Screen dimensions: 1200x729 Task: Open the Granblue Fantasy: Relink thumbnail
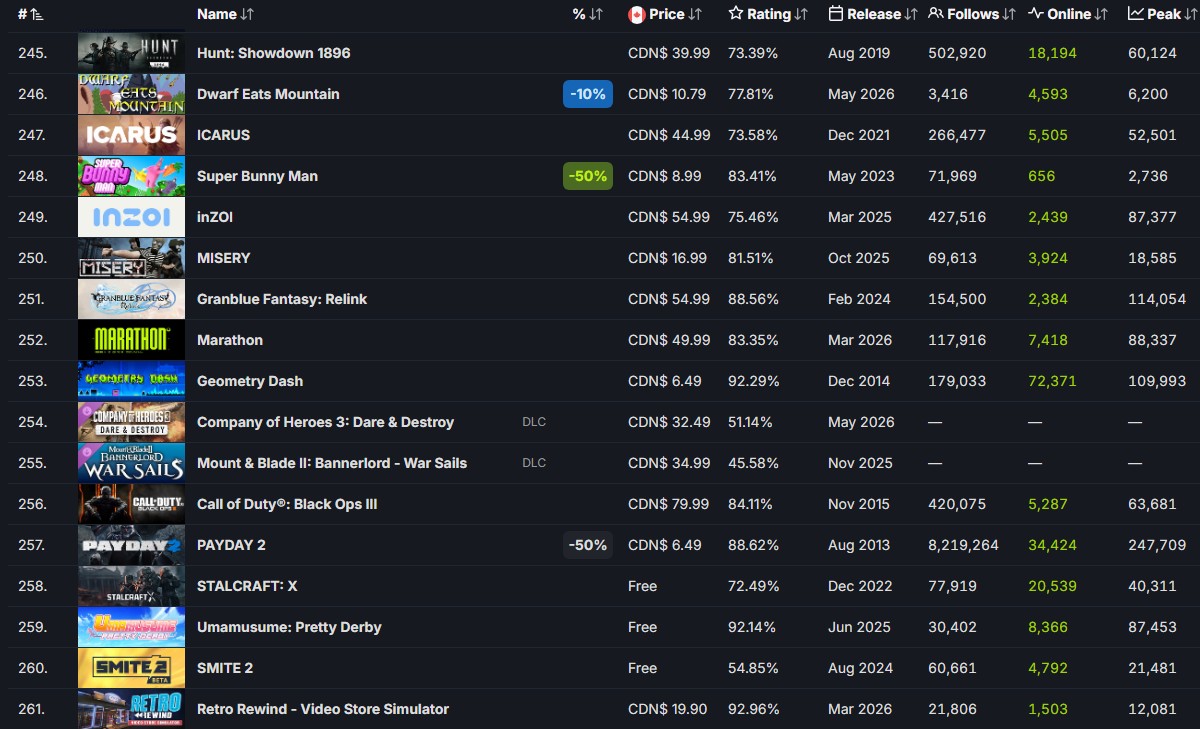131,299
